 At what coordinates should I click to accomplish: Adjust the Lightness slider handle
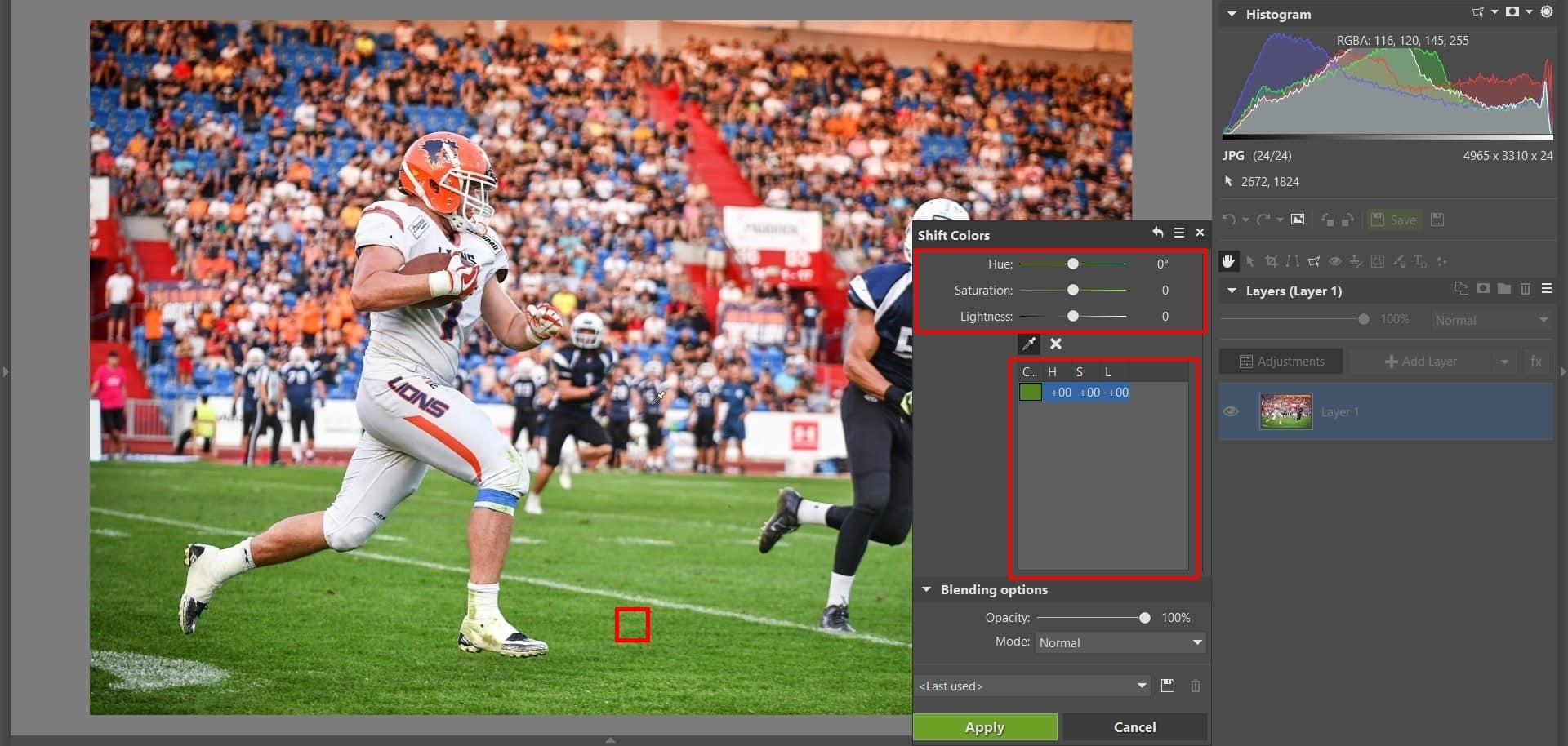tap(1073, 316)
